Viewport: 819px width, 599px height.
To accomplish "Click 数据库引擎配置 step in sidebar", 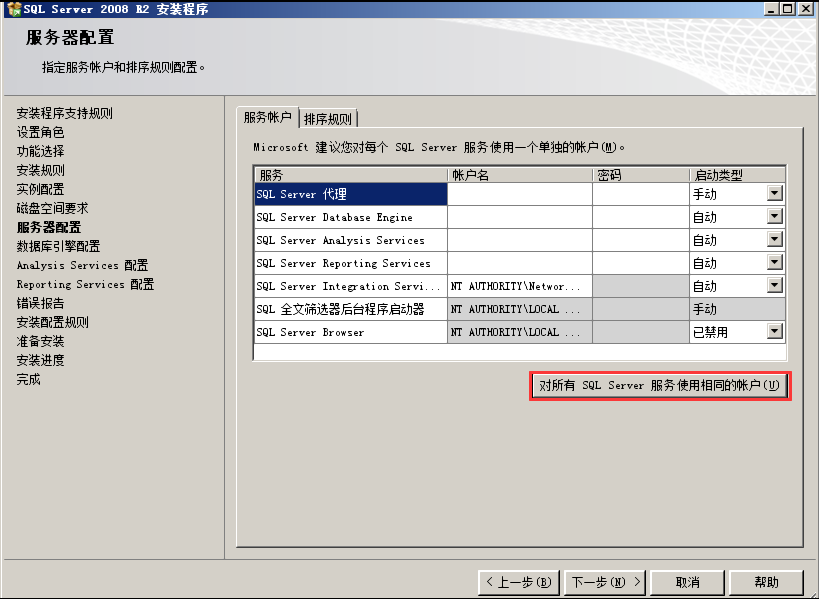I will (x=58, y=246).
